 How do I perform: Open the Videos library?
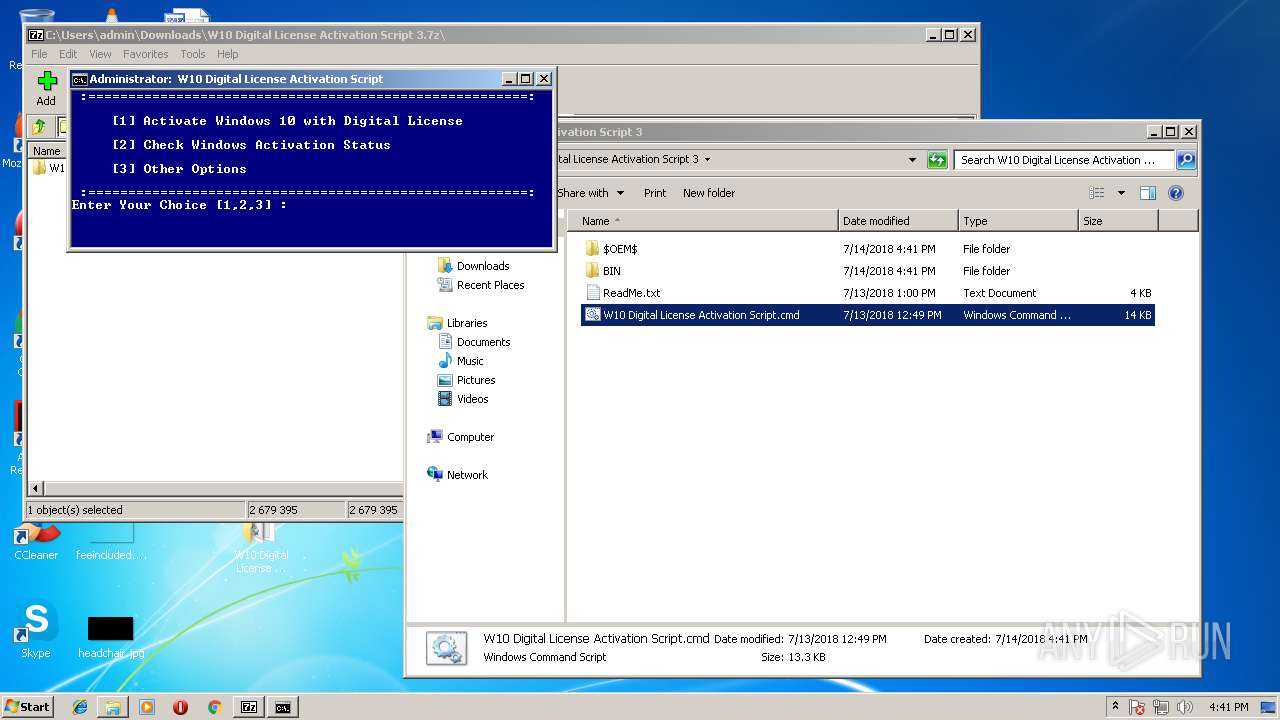(x=472, y=399)
